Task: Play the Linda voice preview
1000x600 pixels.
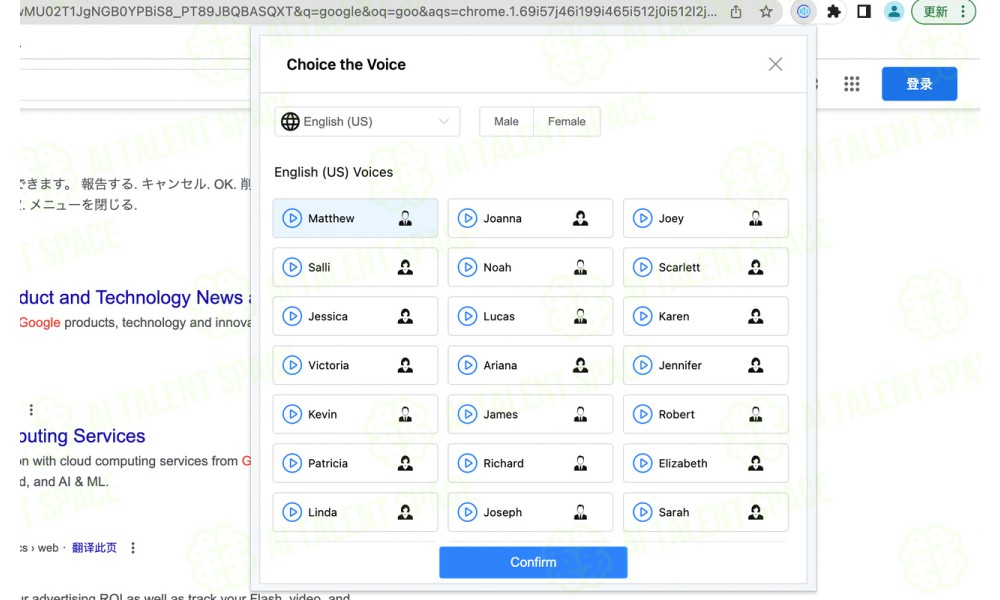Action: [x=292, y=512]
